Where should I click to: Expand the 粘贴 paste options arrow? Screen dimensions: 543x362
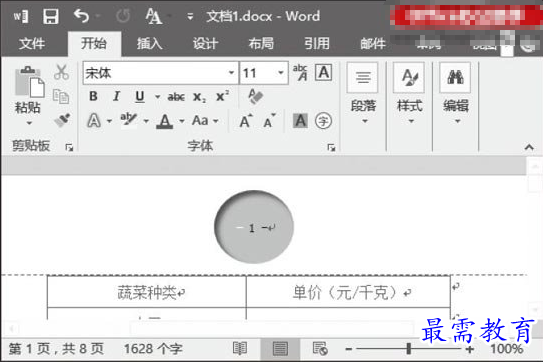click(29, 123)
